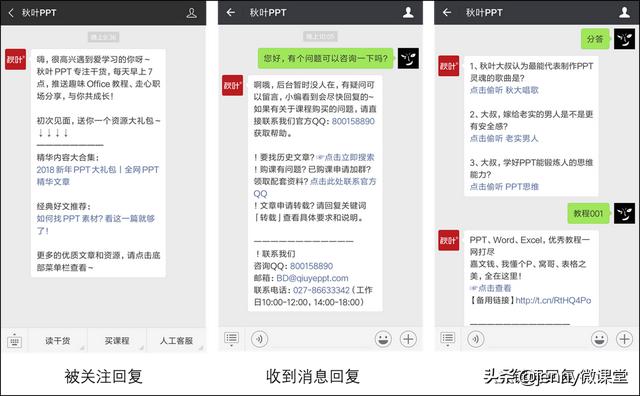640x396 pixels.
Task: Tap black user avatar beside 您好 message
Action: click(408, 59)
